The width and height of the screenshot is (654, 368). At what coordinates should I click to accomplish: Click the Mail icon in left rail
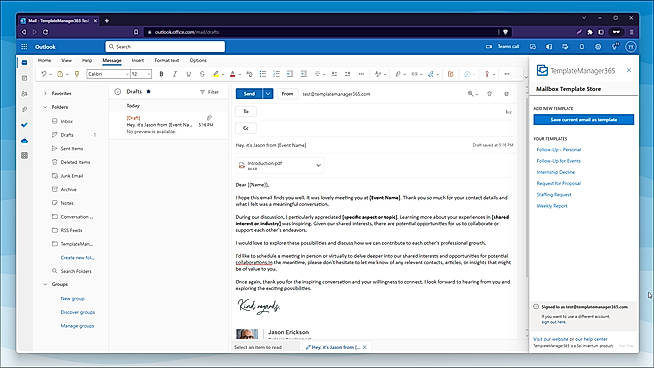click(25, 63)
